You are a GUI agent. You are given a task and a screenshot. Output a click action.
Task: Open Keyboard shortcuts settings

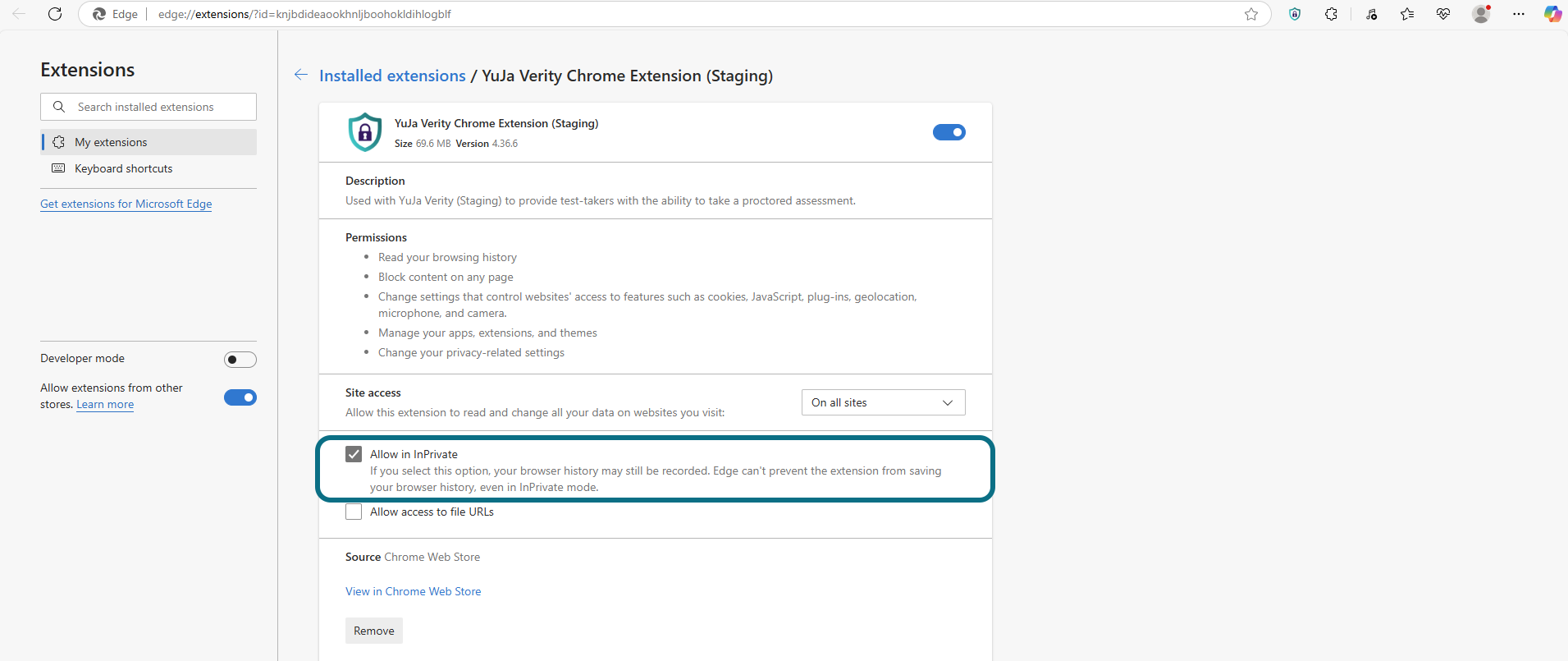pyautogui.click(x=123, y=168)
